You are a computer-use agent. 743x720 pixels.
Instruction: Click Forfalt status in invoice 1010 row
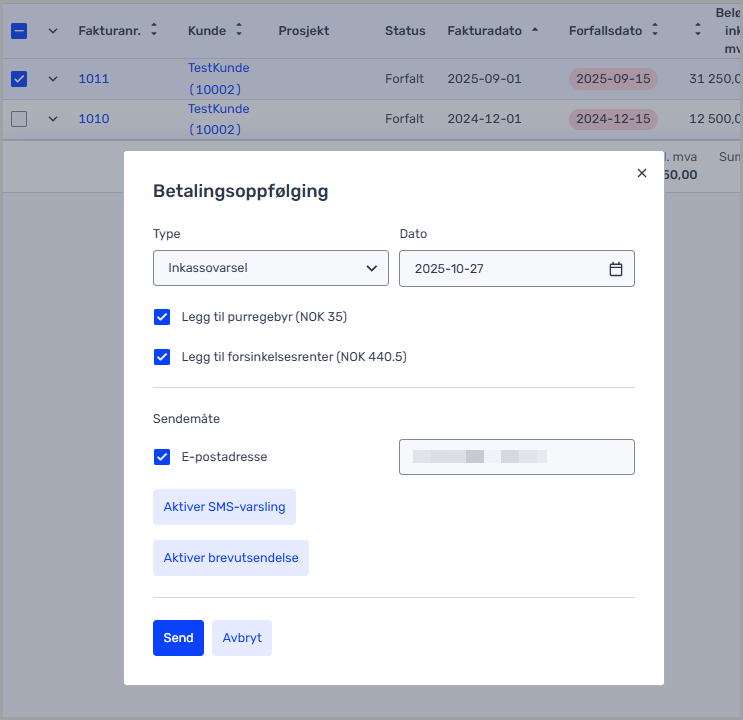click(x=404, y=119)
